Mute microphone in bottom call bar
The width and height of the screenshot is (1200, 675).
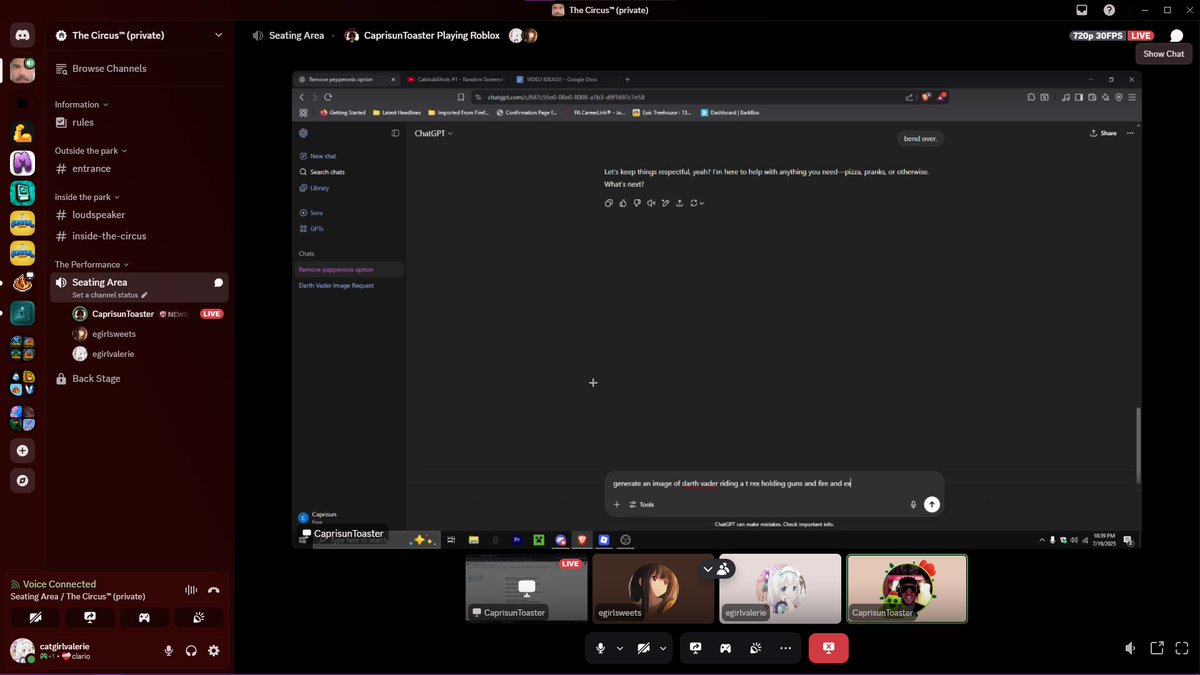tap(600, 648)
